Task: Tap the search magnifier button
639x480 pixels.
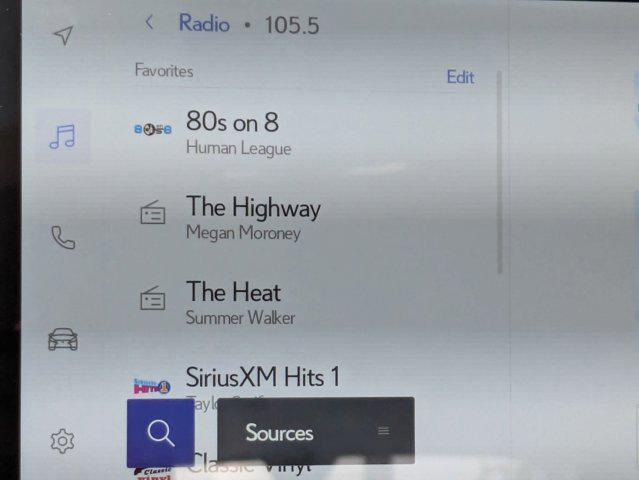Action: pos(161,433)
